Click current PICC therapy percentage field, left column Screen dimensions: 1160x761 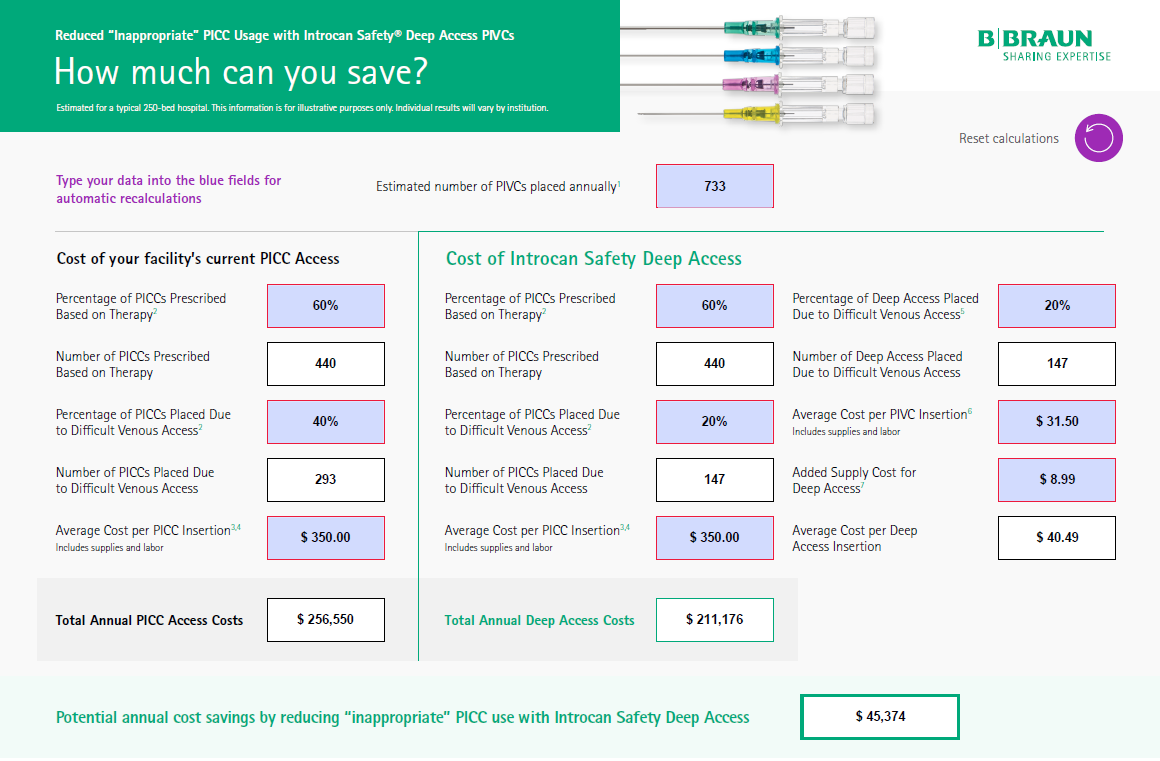[325, 306]
